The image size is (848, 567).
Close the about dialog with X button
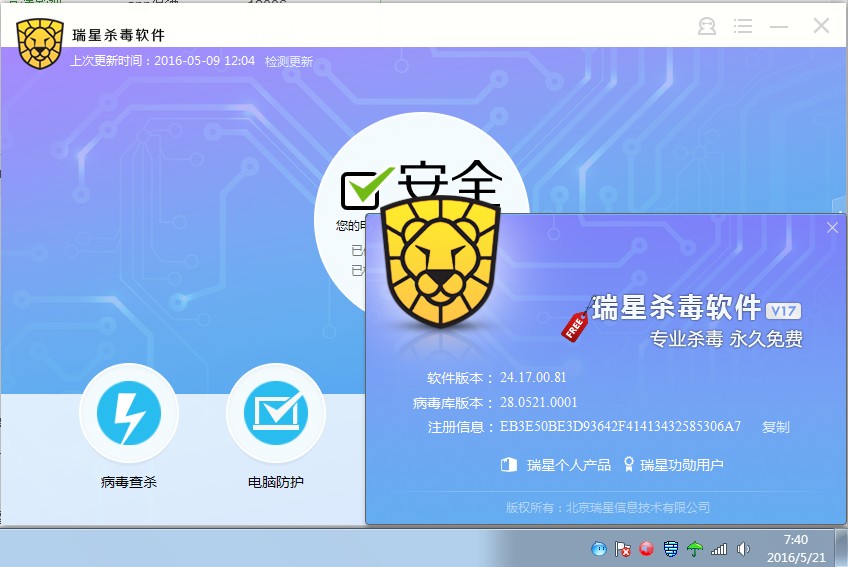pyautogui.click(x=832, y=228)
